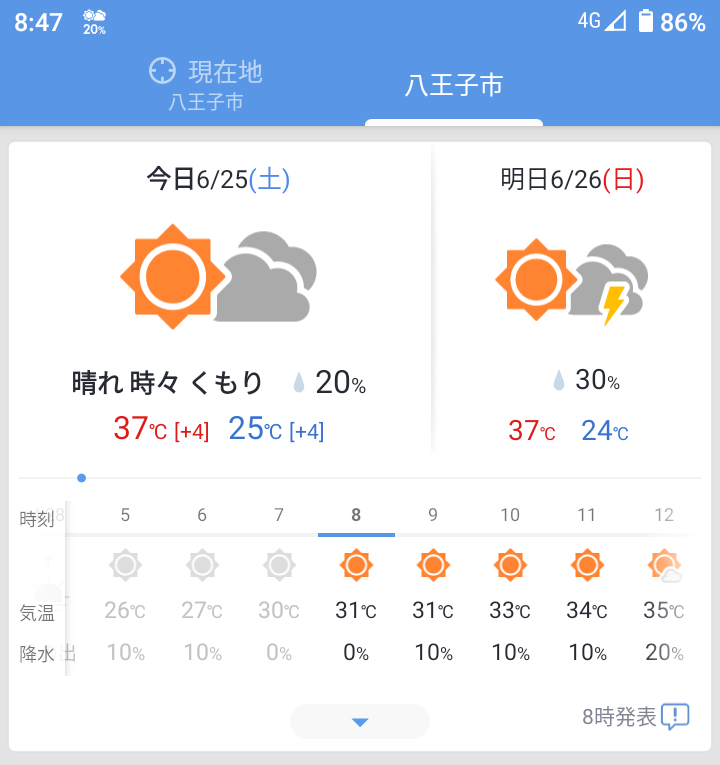Open the 8時発表 announcement link
The width and height of the screenshot is (720, 765).
(x=619, y=716)
